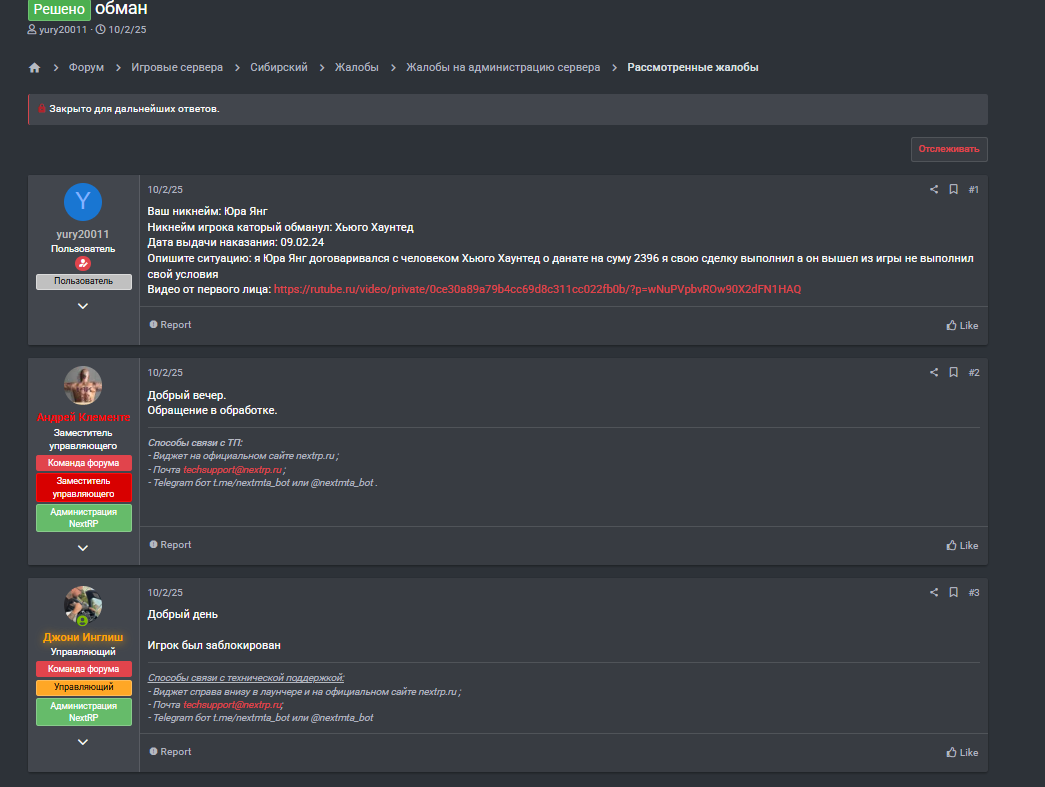Like Андрей Клементс' post #2
Viewport: 1045px width, 787px height.
962,545
